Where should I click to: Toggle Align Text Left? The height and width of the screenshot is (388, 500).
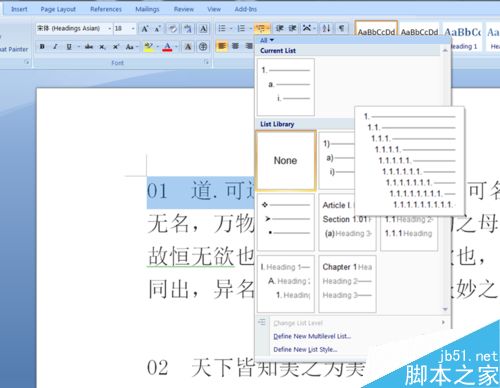pos(222,46)
